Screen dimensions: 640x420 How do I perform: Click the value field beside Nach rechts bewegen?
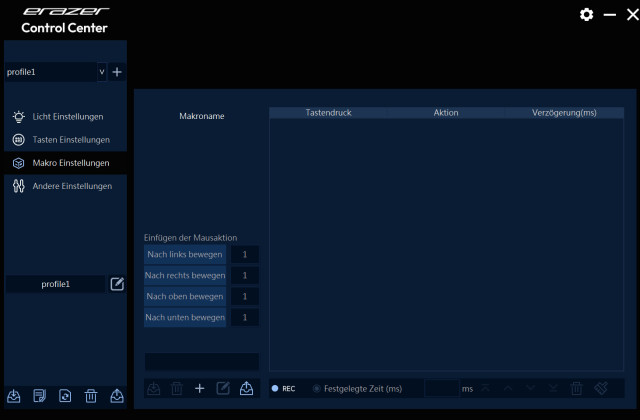point(244,275)
